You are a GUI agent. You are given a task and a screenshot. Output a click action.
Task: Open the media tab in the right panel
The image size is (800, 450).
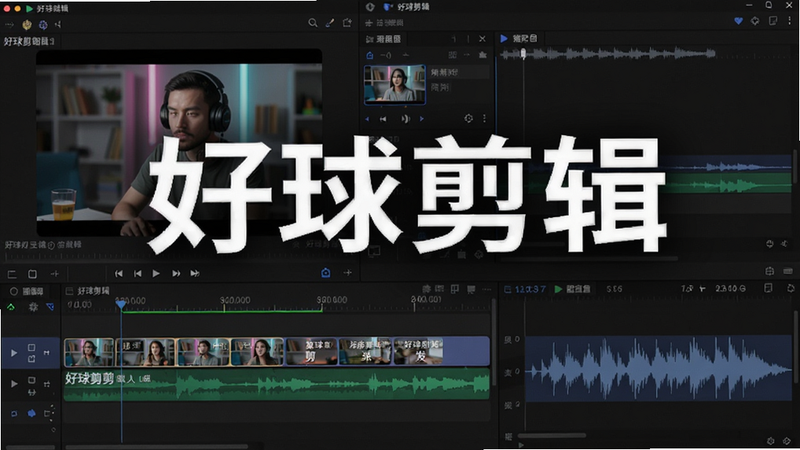(383, 39)
